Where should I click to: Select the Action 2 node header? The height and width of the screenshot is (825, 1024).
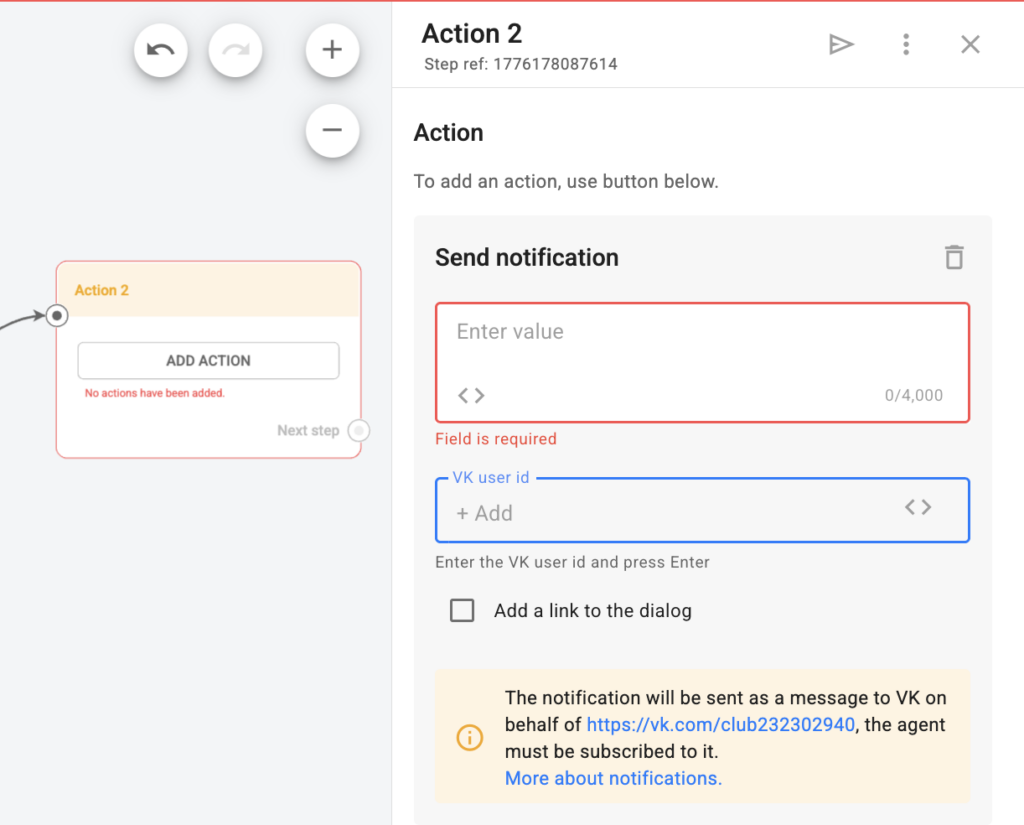(x=208, y=290)
